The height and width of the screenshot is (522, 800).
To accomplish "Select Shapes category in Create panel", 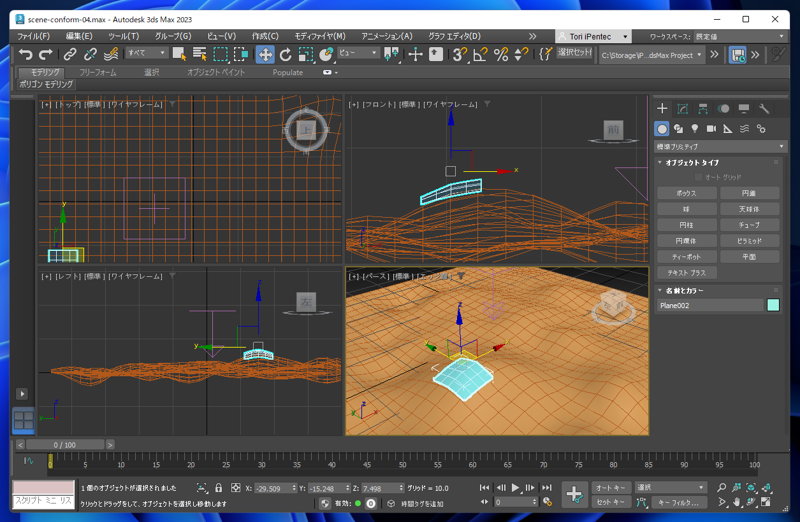I will point(678,129).
